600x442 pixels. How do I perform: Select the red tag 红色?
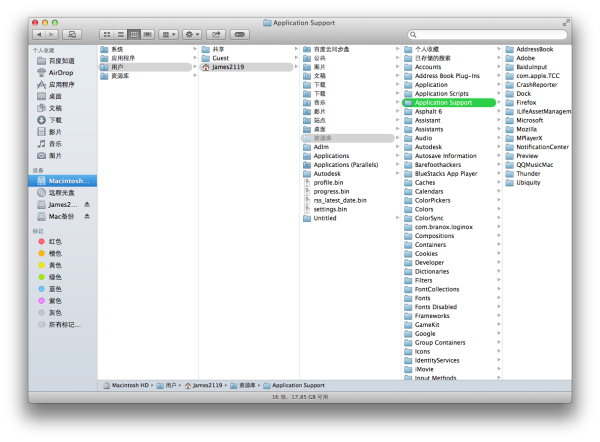point(55,241)
